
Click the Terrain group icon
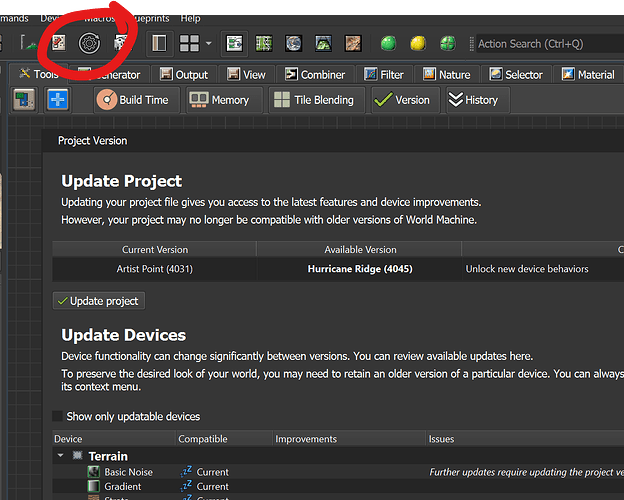coord(78,455)
